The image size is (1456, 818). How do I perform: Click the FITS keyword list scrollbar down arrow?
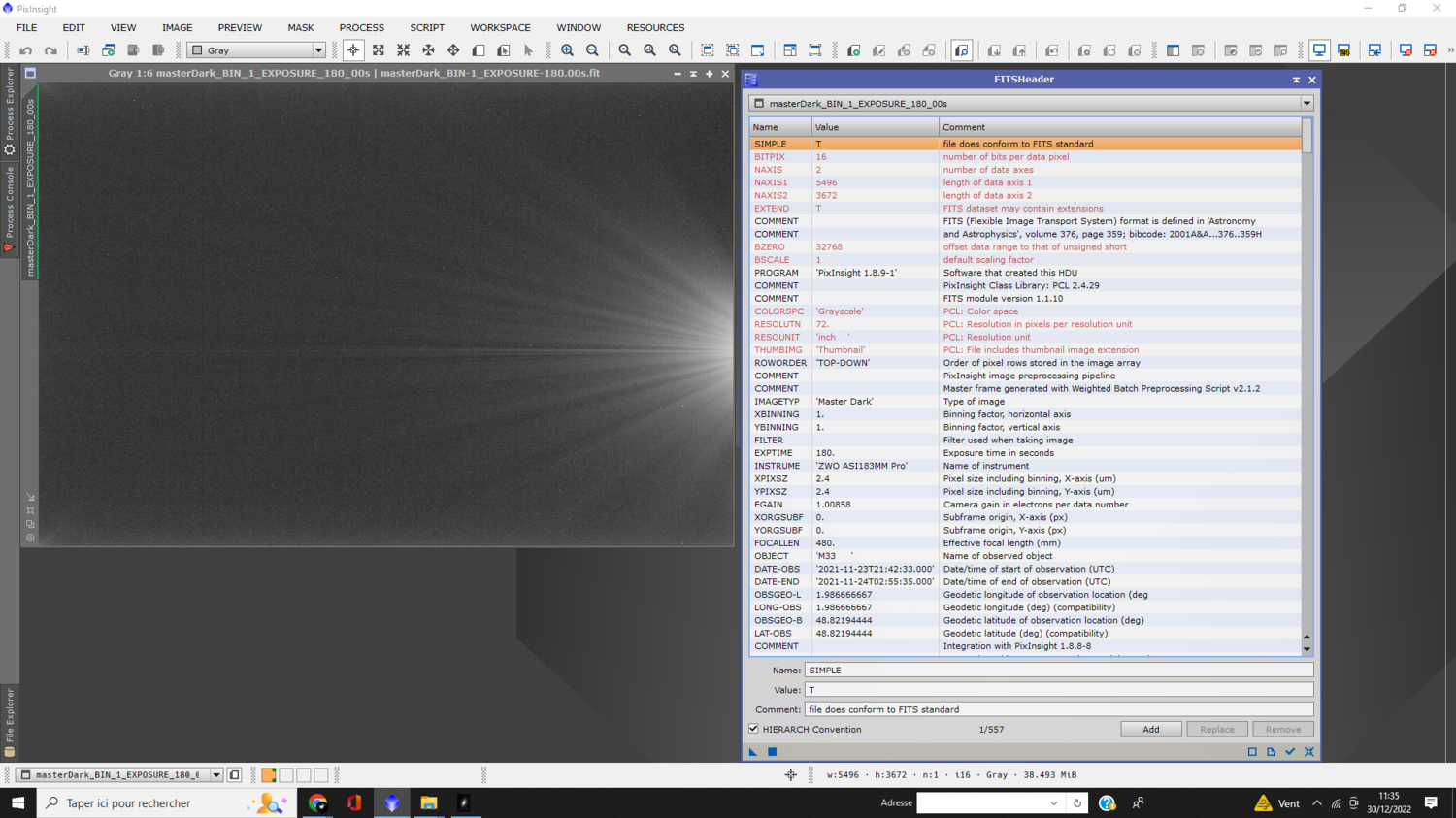(1307, 650)
